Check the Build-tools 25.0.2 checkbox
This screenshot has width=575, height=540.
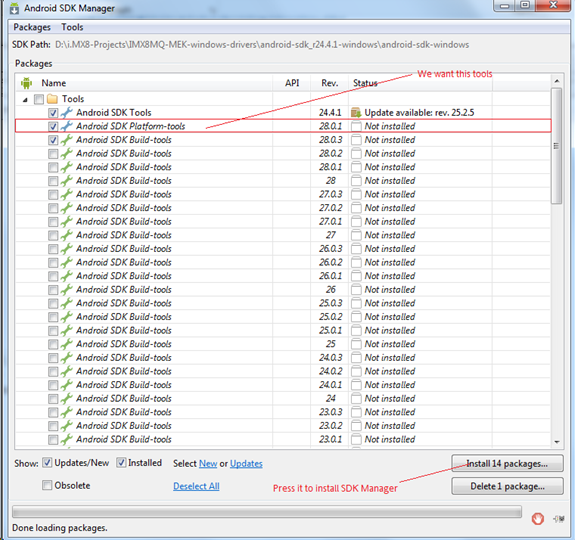53,317
